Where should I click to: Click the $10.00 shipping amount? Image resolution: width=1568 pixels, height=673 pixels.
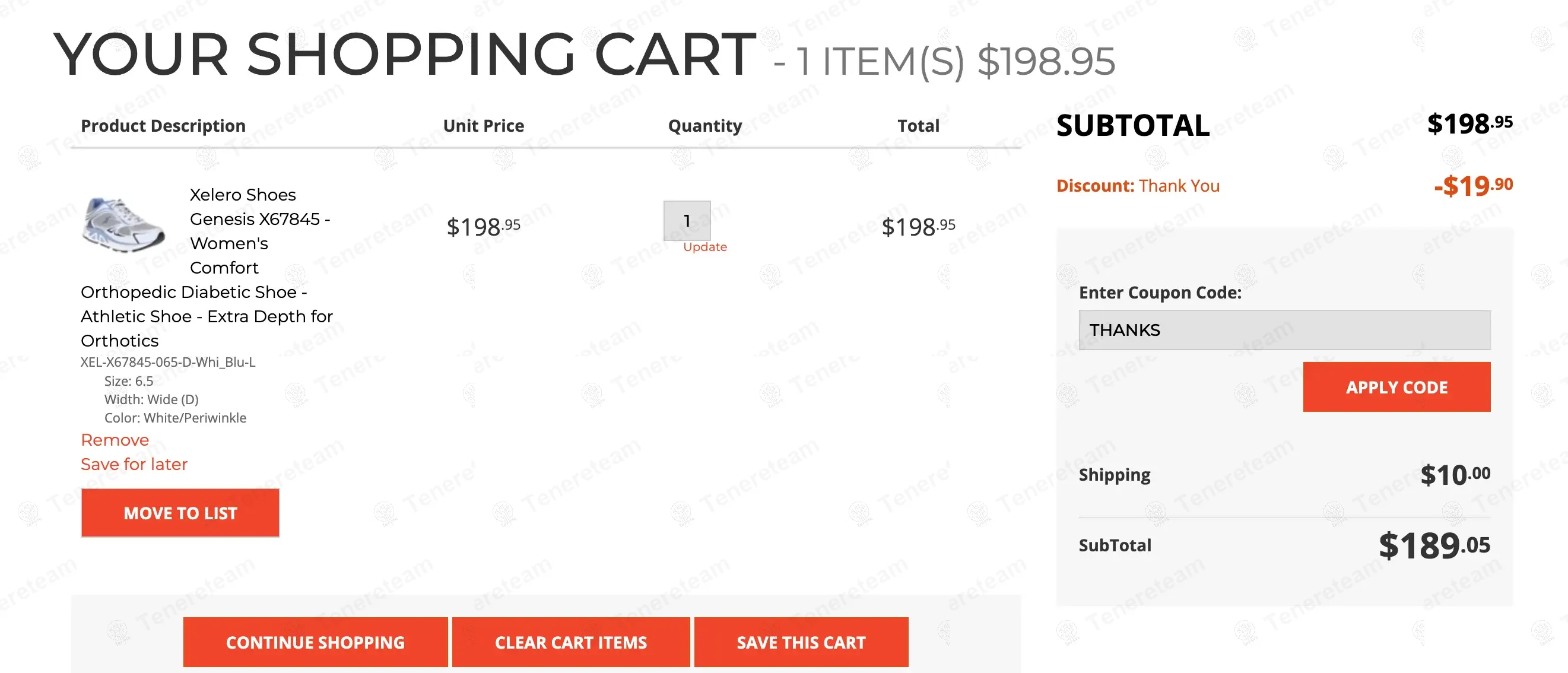click(x=1455, y=475)
